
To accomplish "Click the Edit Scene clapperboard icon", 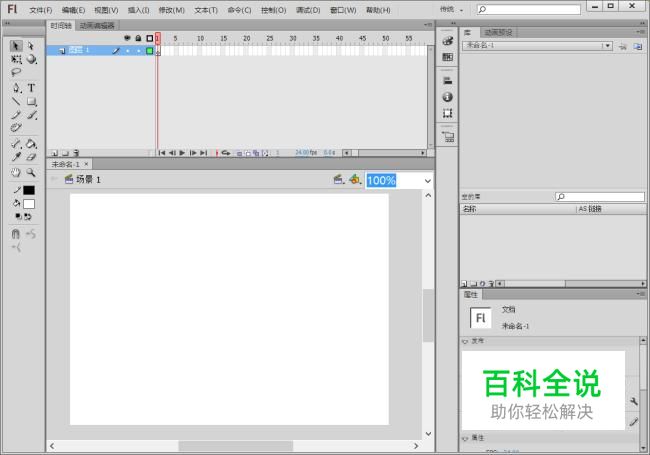I will (x=339, y=179).
